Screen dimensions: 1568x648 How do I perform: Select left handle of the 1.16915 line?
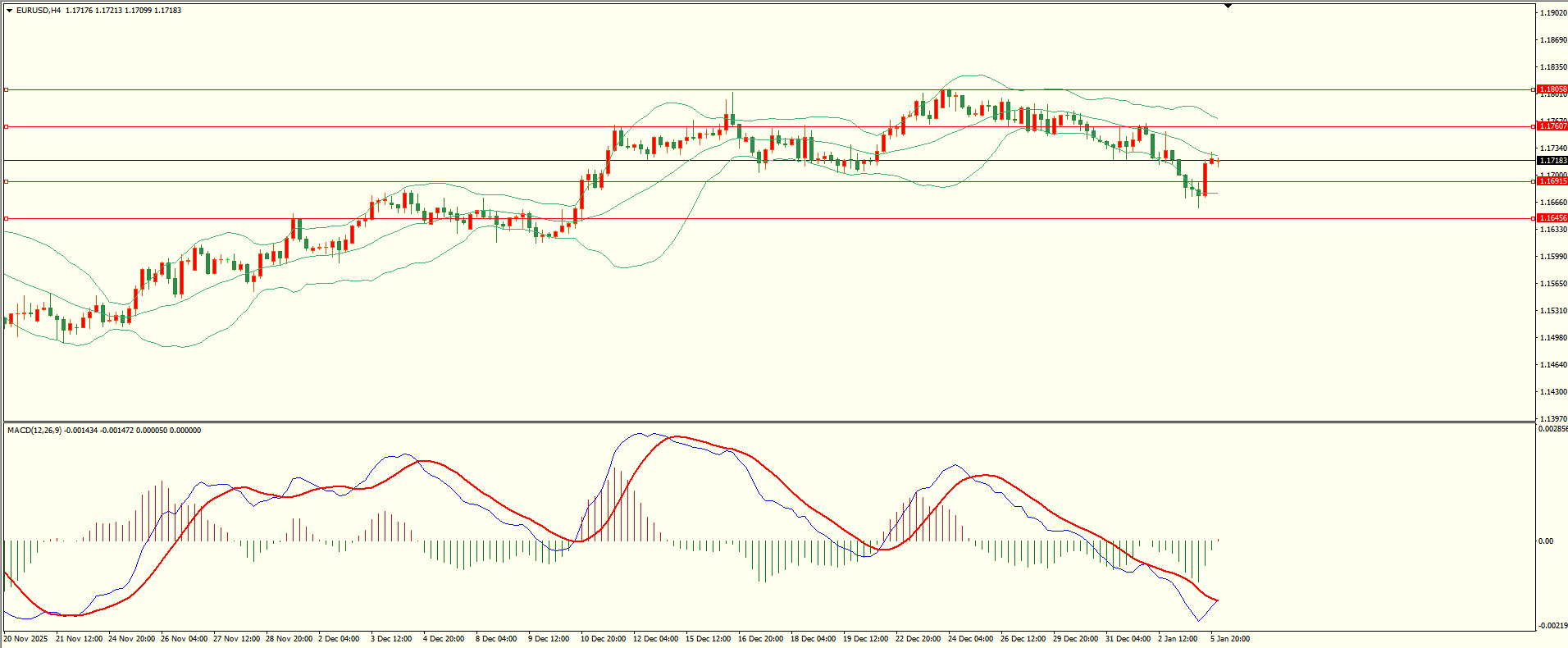[7, 181]
